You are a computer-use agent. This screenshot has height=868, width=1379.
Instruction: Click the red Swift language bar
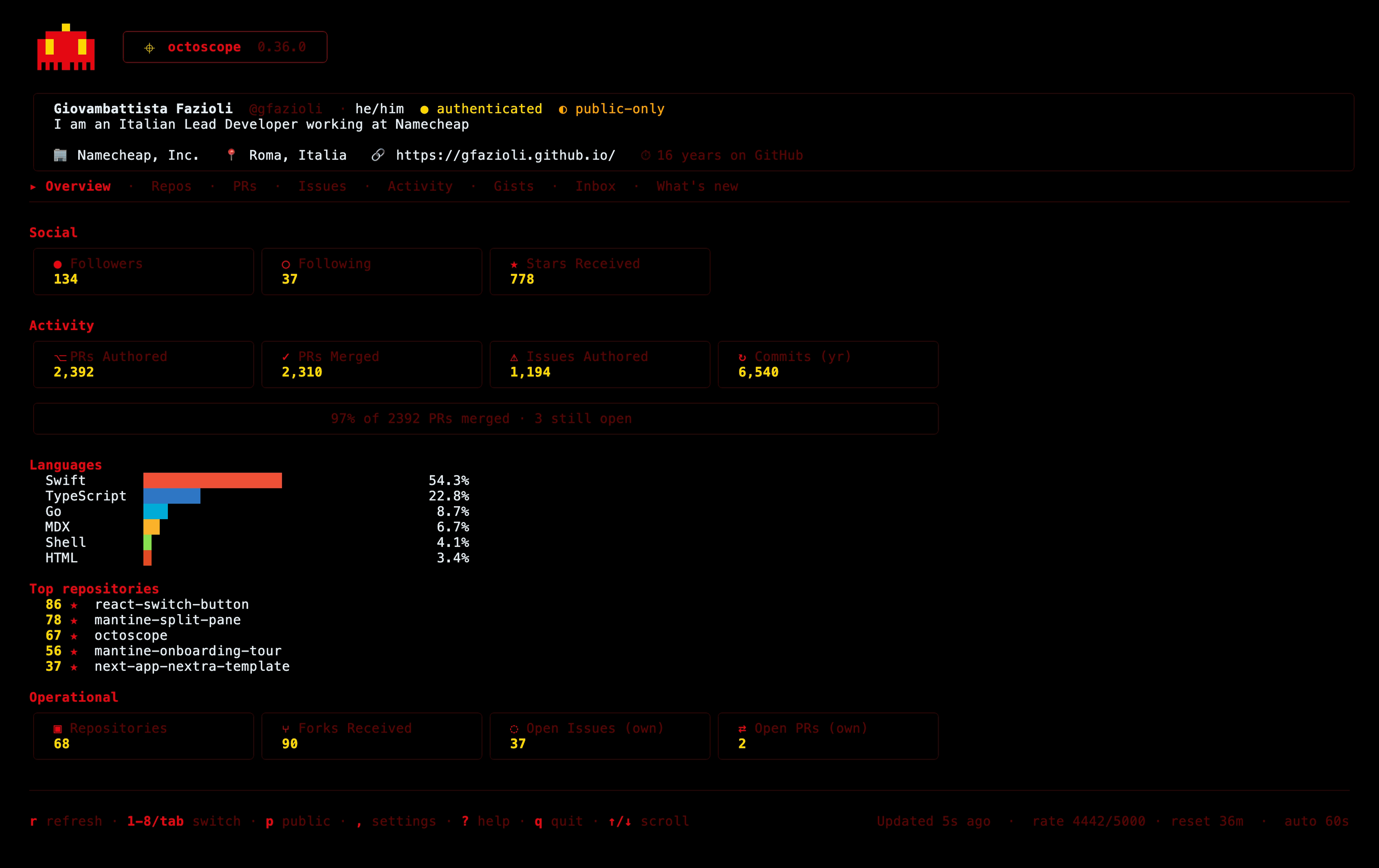pyautogui.click(x=213, y=480)
